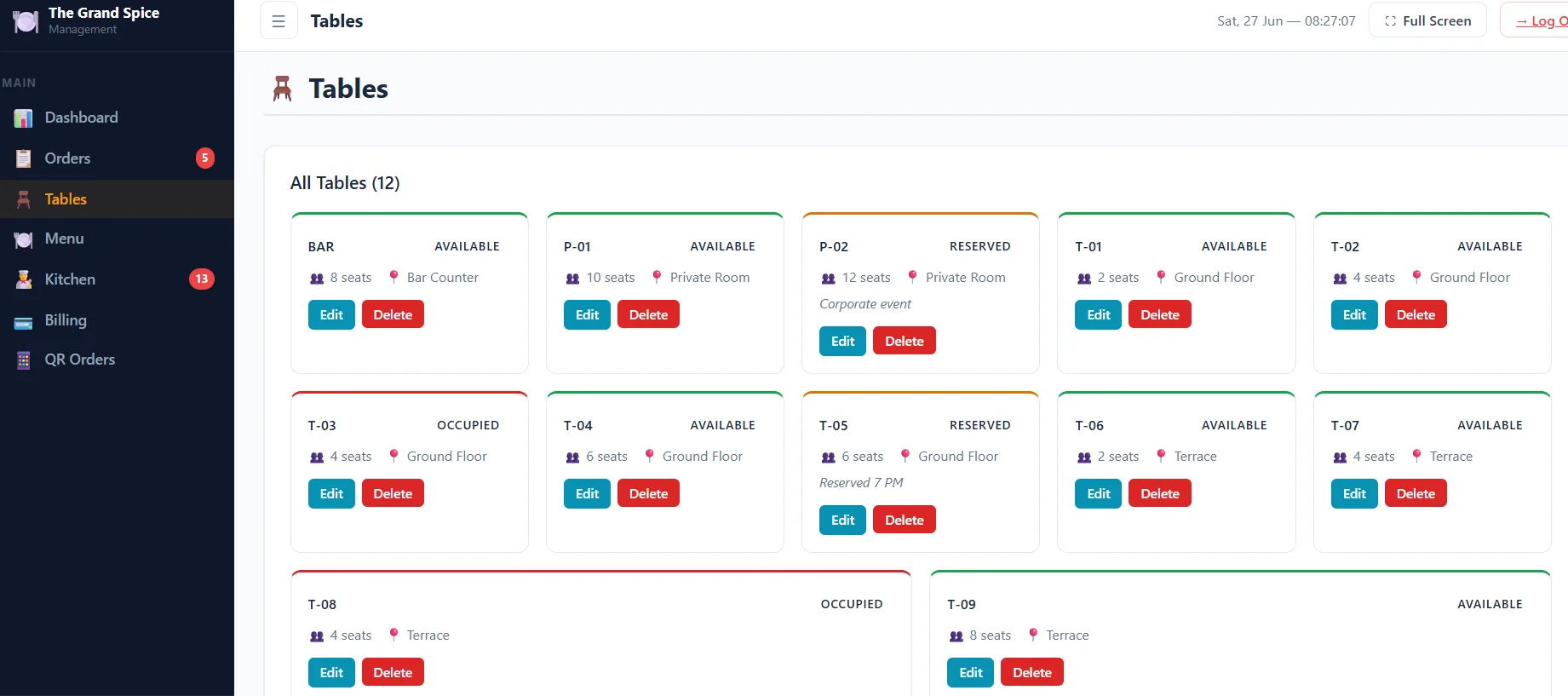Delete occupied table T-03
The image size is (1568, 696).
tap(393, 493)
